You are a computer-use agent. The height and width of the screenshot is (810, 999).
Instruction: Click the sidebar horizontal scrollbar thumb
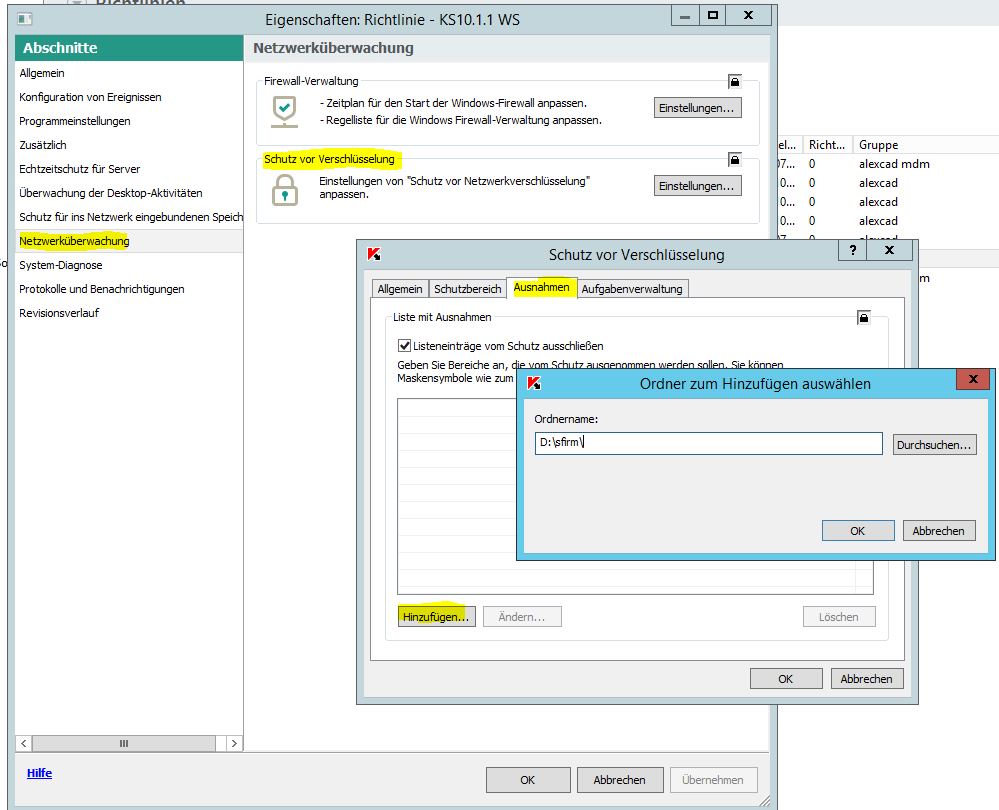(124, 743)
